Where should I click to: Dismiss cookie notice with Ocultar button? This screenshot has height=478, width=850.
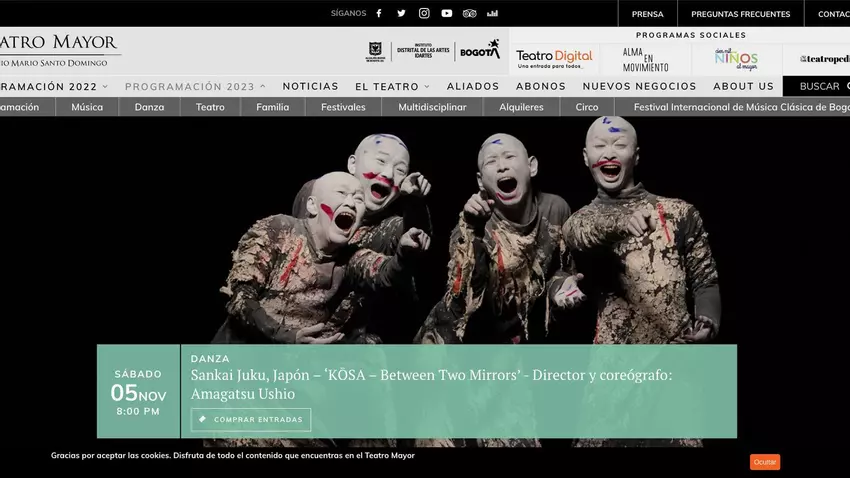765,462
